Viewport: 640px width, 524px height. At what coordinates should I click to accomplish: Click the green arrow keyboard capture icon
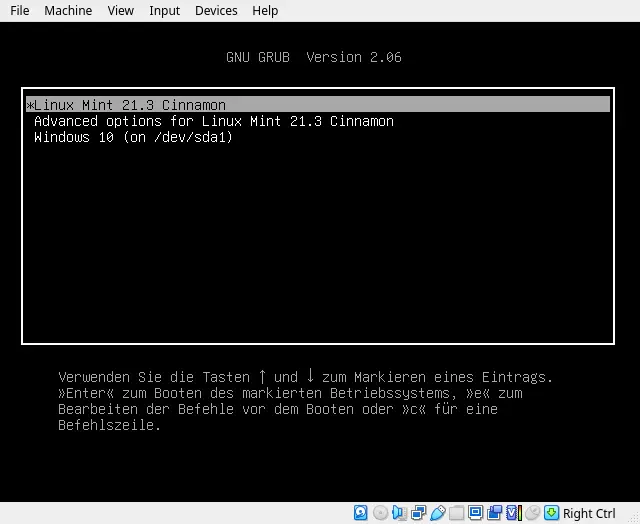(x=551, y=513)
